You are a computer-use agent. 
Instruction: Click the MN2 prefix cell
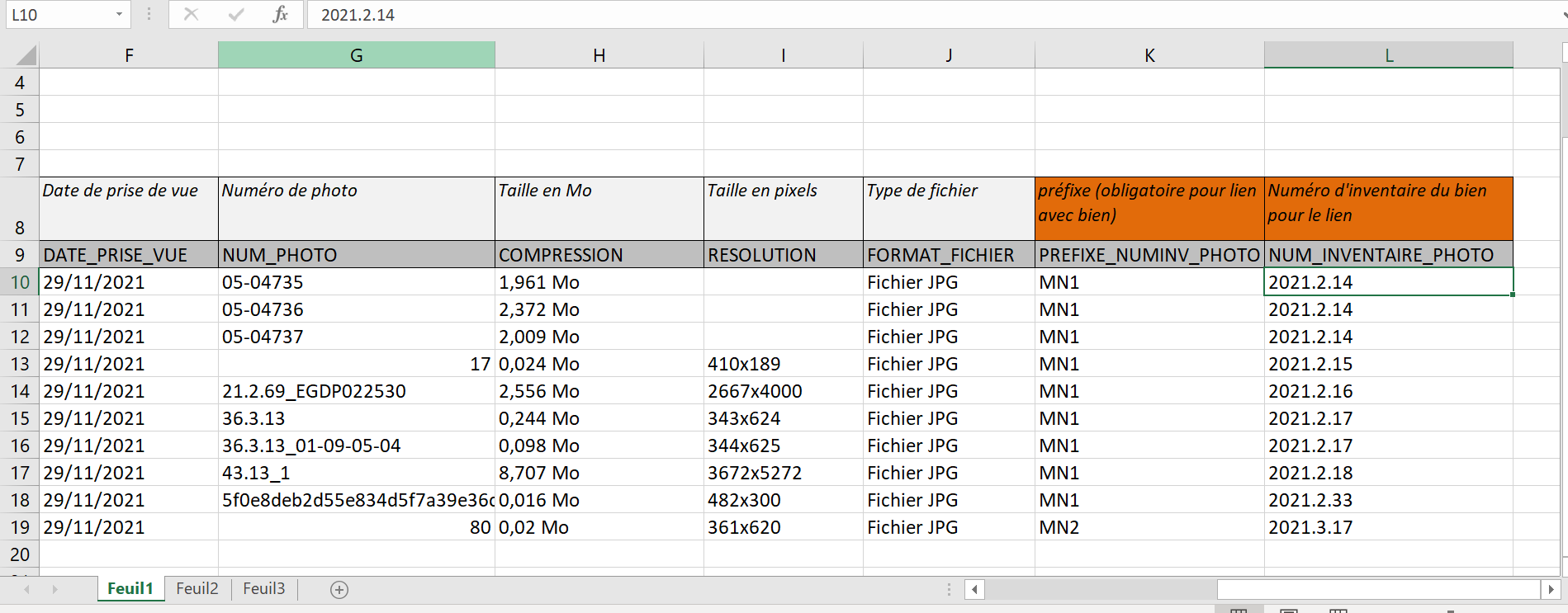pyautogui.click(x=1149, y=527)
